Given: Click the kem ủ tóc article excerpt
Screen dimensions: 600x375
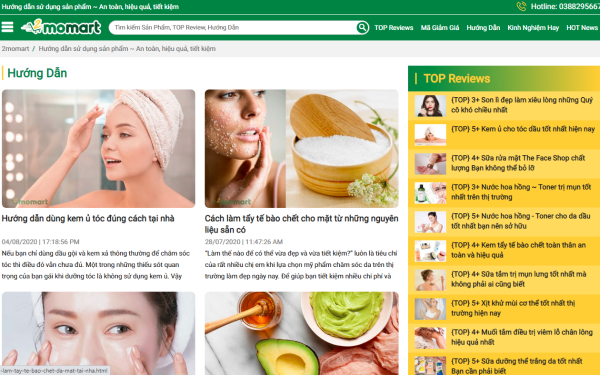Looking at the screenshot, I should (96, 265).
